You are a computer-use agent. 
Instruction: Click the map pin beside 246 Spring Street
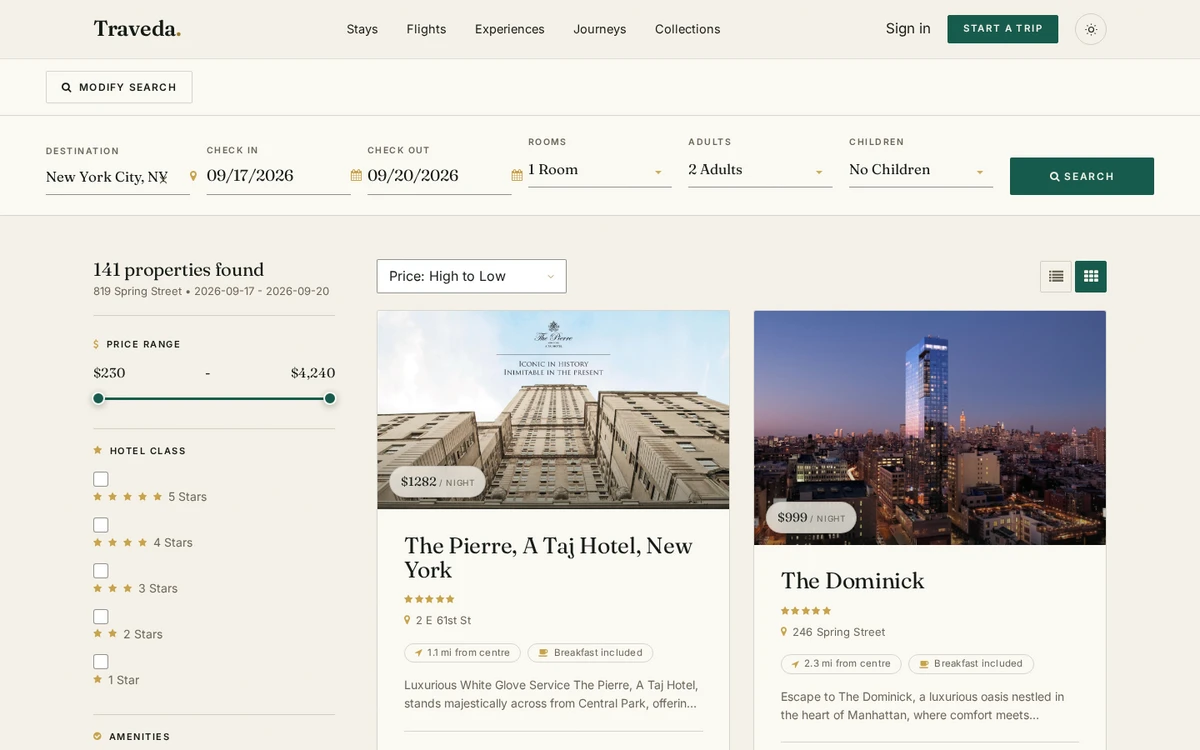784,632
